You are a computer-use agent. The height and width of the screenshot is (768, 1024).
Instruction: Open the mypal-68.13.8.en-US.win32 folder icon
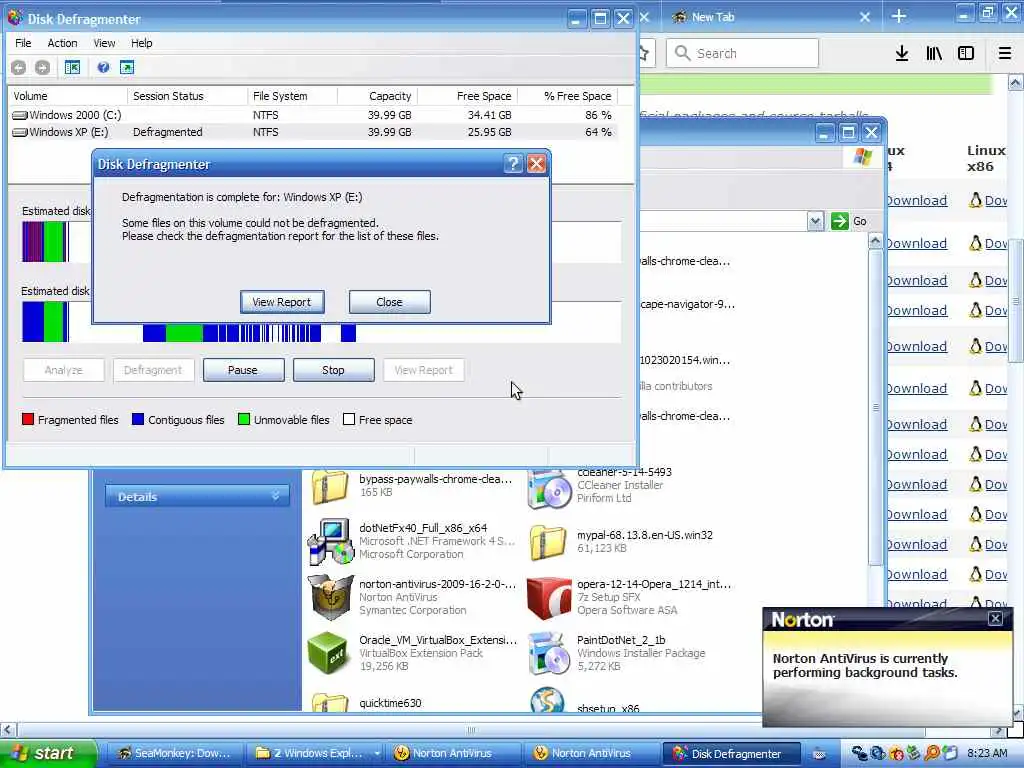click(547, 542)
